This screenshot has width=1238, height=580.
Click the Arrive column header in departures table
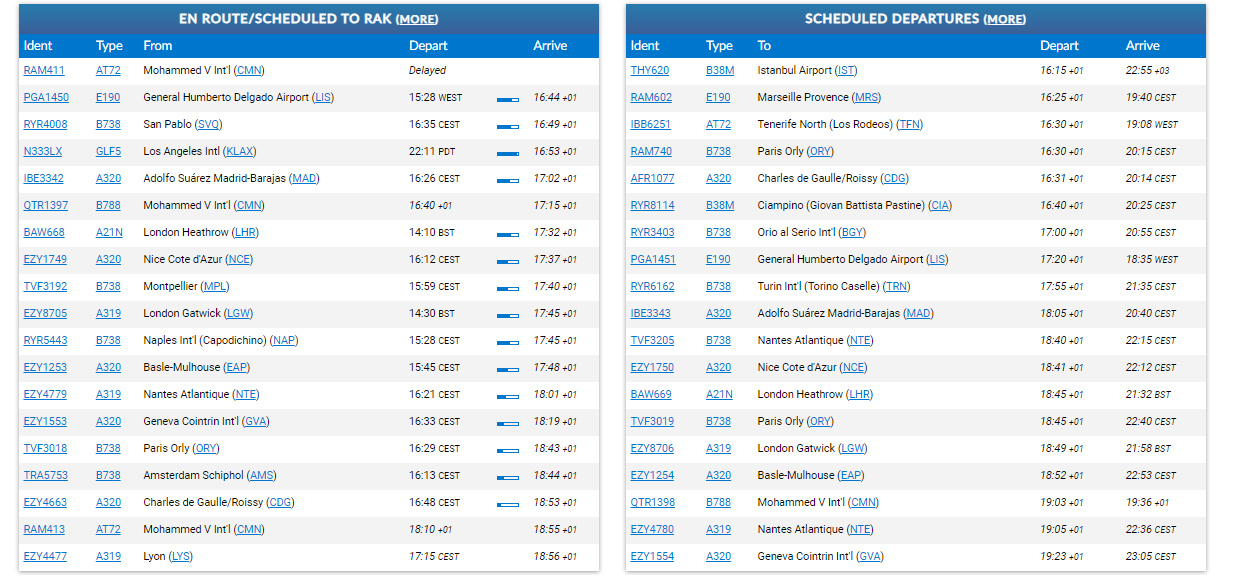coord(1143,46)
